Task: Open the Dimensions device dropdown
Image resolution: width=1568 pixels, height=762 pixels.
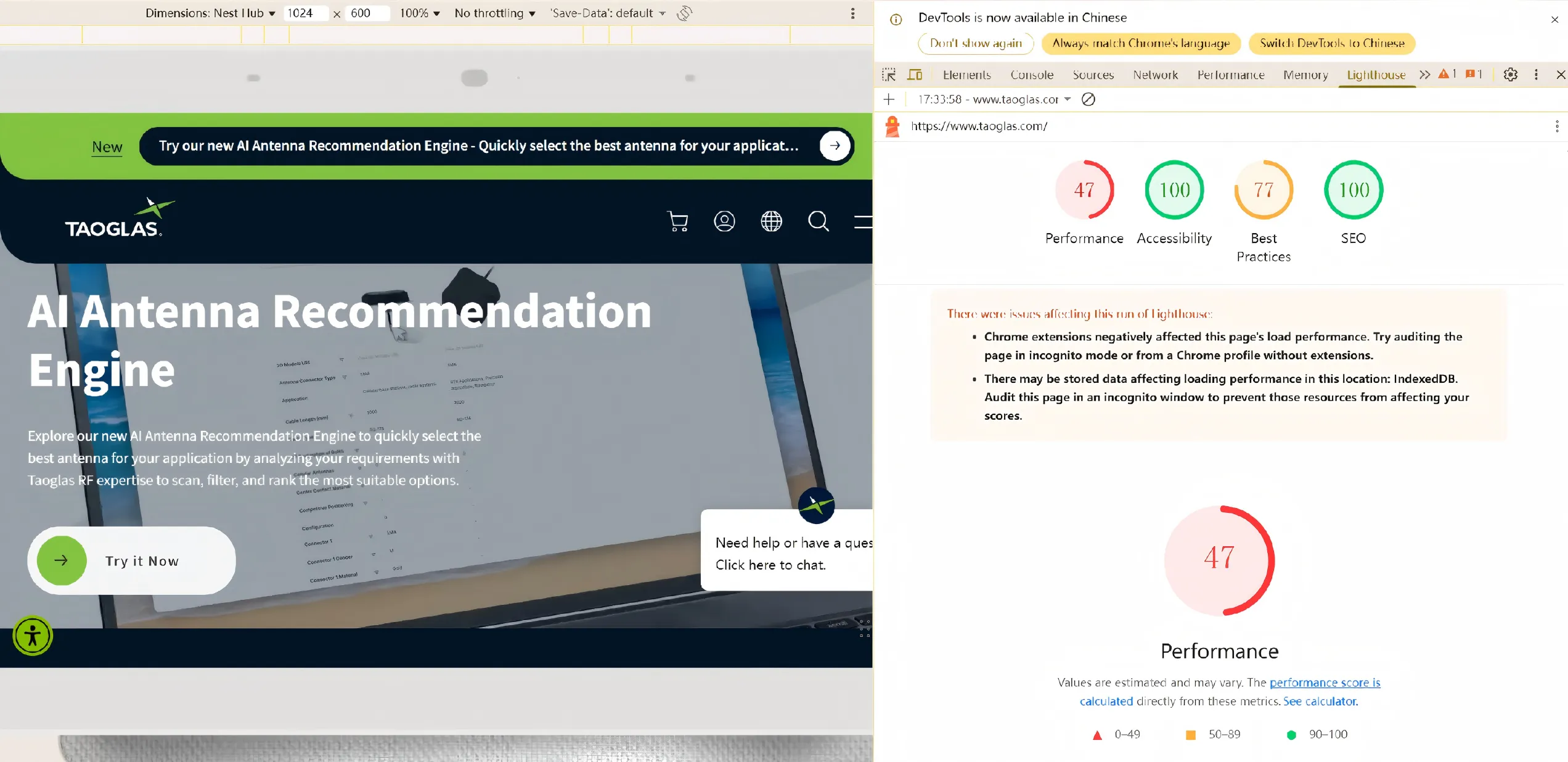Action: 210,13
